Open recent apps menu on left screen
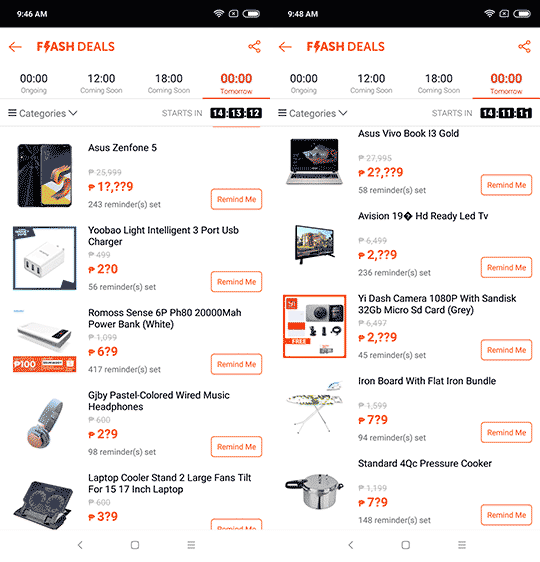Screen dimensions: 540x562 (191, 545)
